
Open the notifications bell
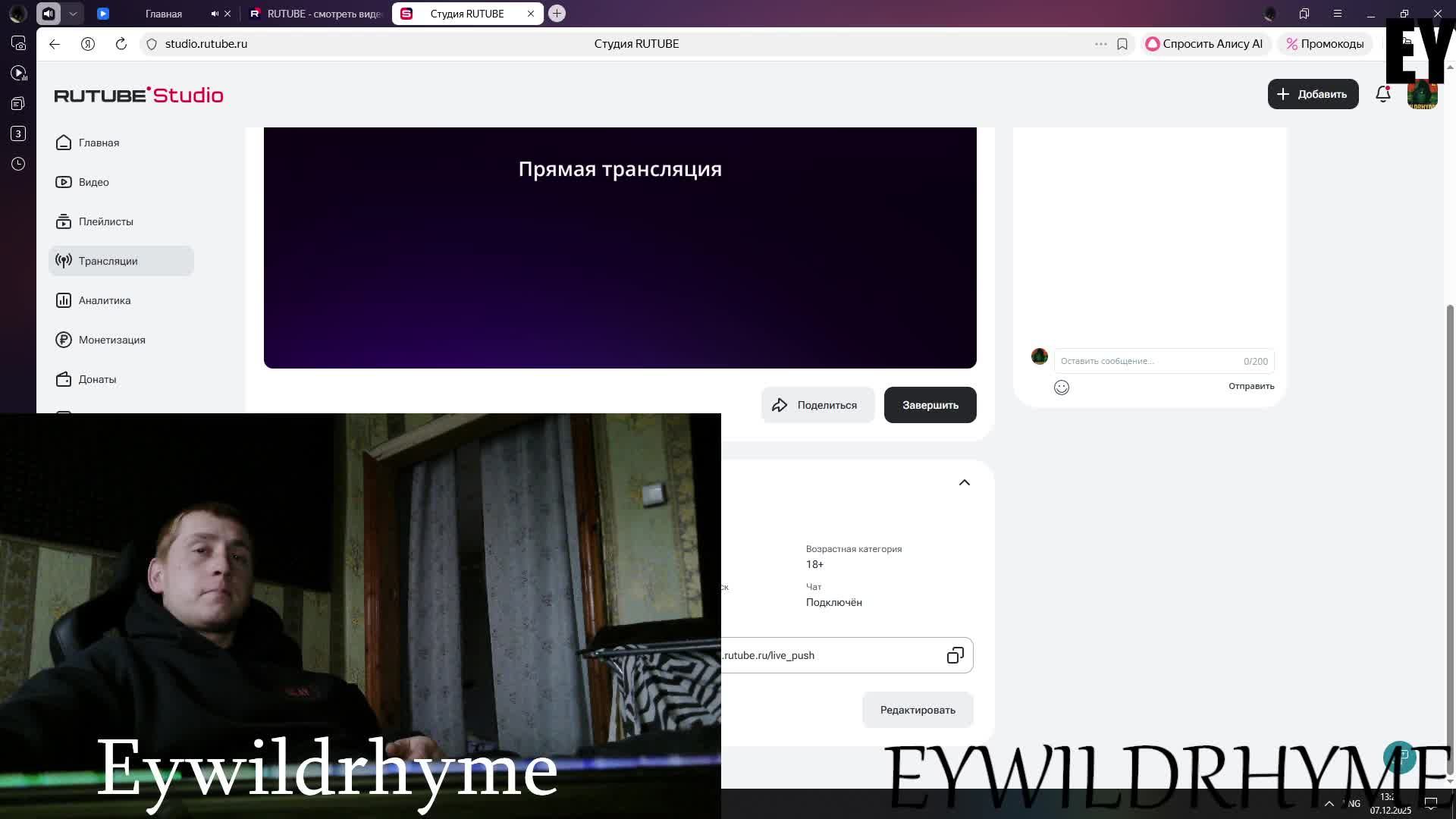tap(1382, 94)
